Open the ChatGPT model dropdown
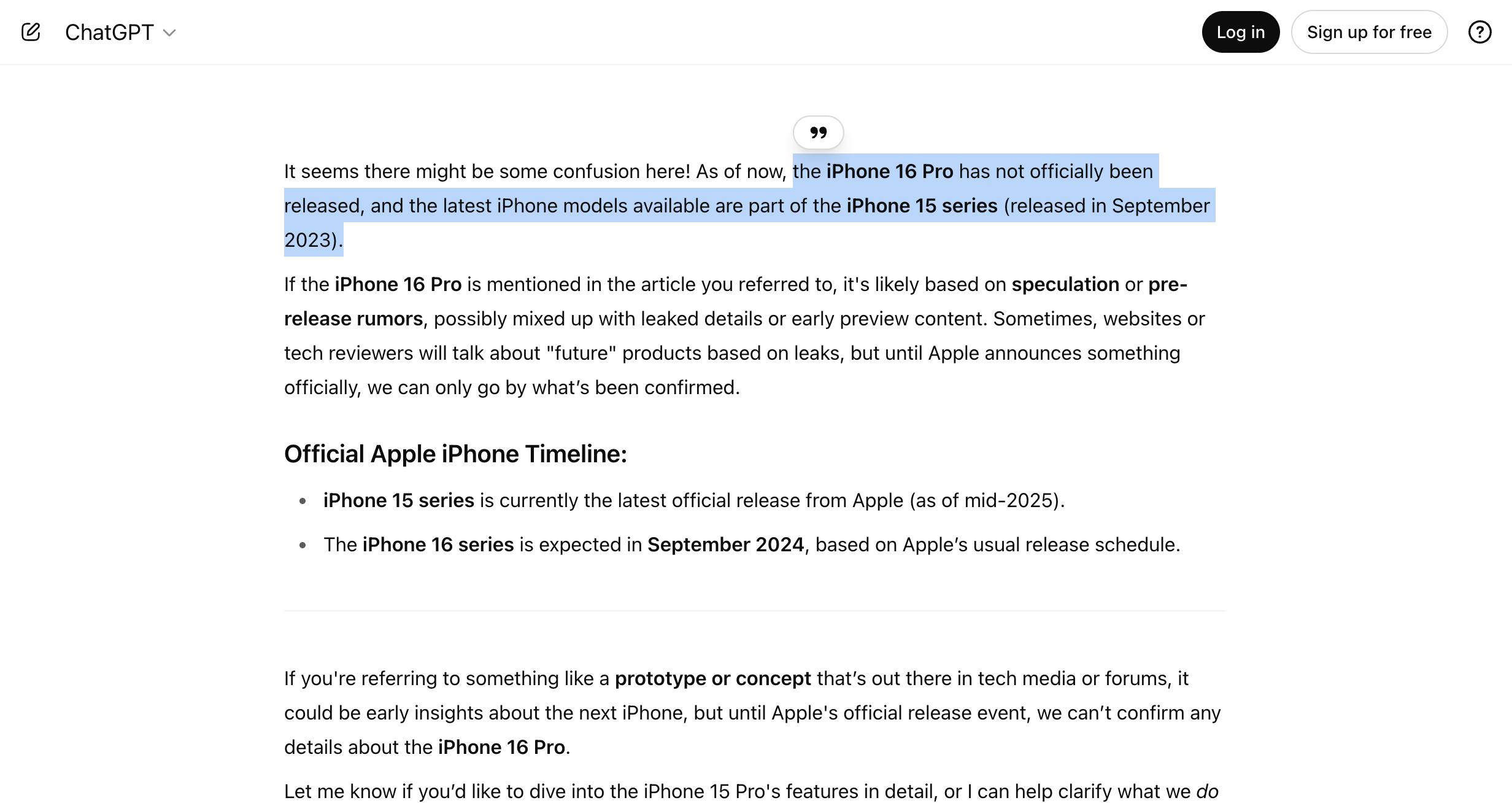The height and width of the screenshot is (803, 1512). click(x=121, y=32)
